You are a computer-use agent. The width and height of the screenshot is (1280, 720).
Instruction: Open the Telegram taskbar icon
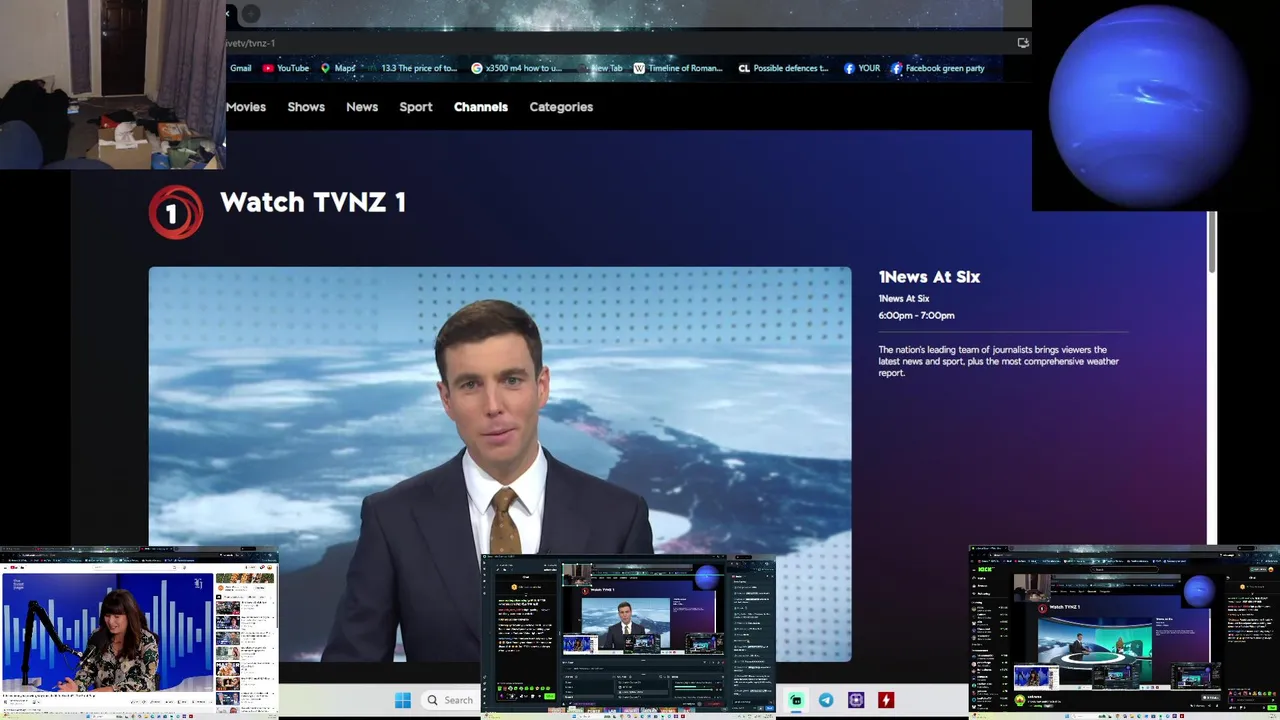(826, 700)
